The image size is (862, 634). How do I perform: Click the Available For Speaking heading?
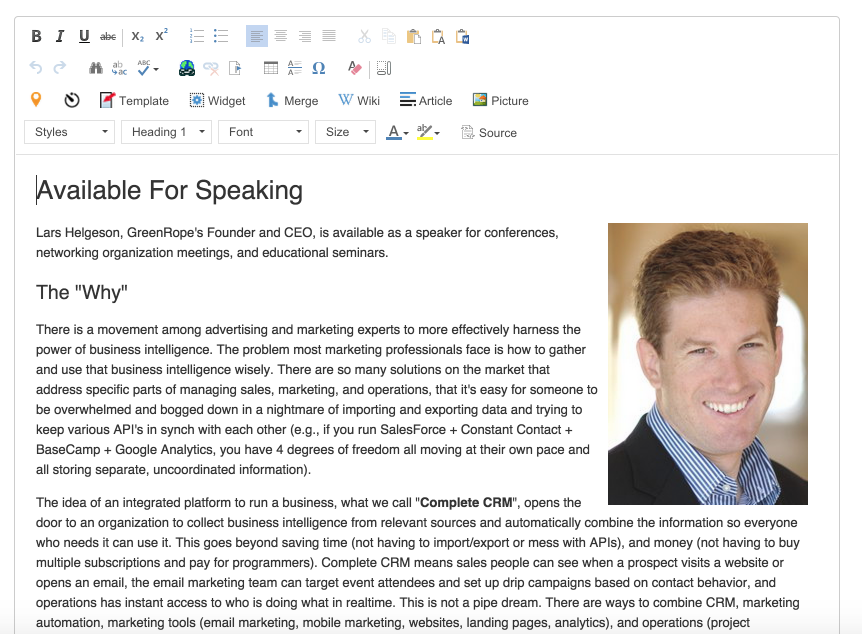point(169,190)
